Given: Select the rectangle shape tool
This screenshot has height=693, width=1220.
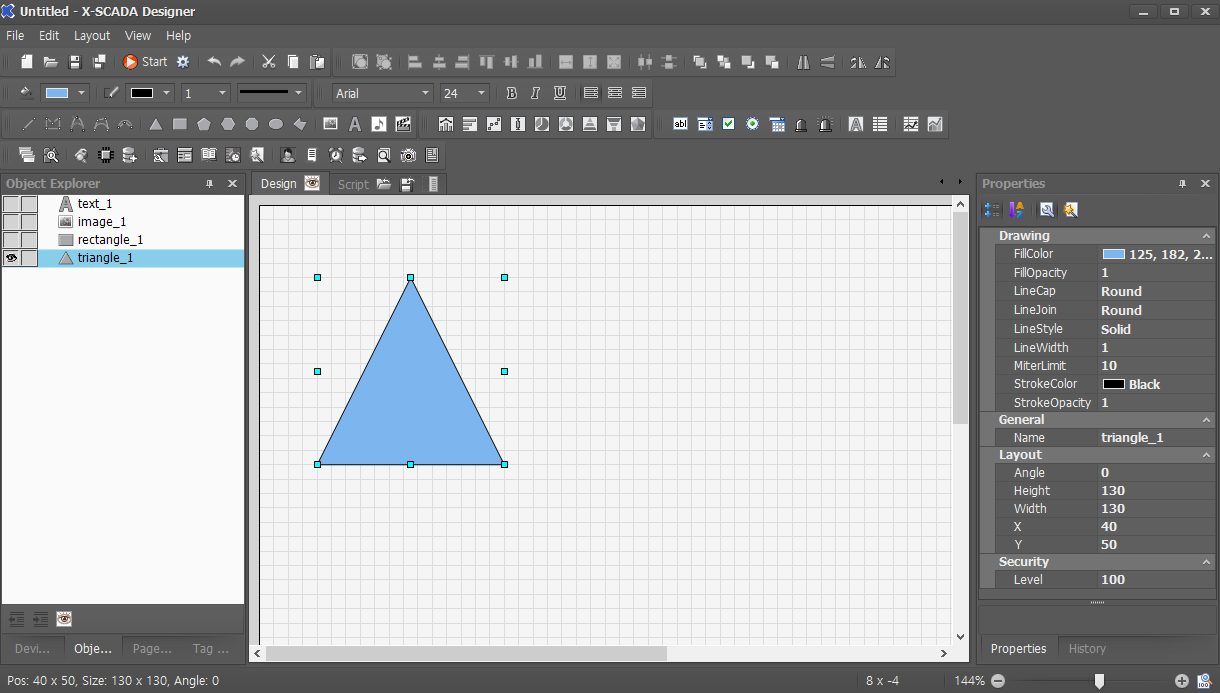Looking at the screenshot, I should (x=180, y=124).
